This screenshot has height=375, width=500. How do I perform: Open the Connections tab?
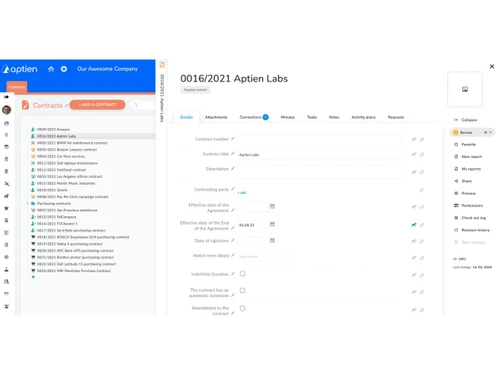coord(254,117)
